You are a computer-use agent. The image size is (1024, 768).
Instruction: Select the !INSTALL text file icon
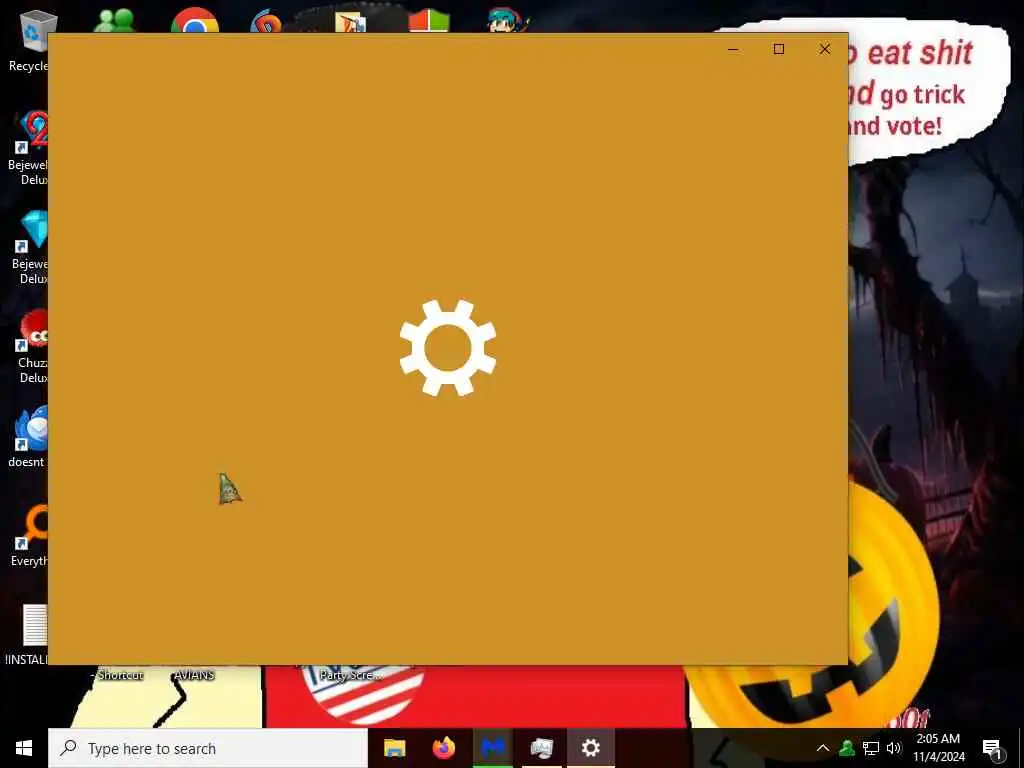pyautogui.click(x=31, y=633)
